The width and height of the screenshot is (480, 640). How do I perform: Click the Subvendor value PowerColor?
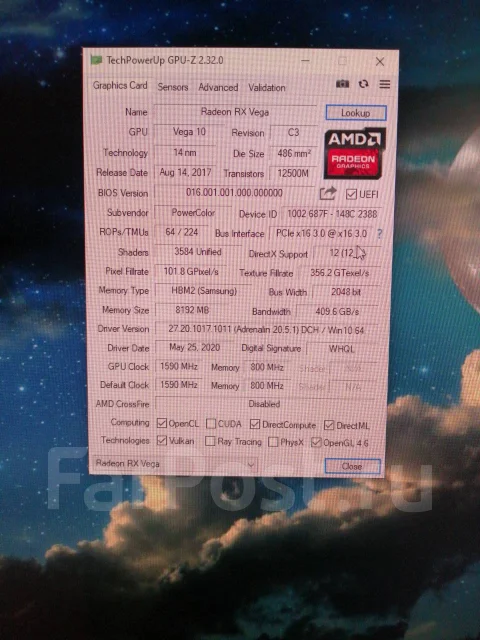[193, 213]
